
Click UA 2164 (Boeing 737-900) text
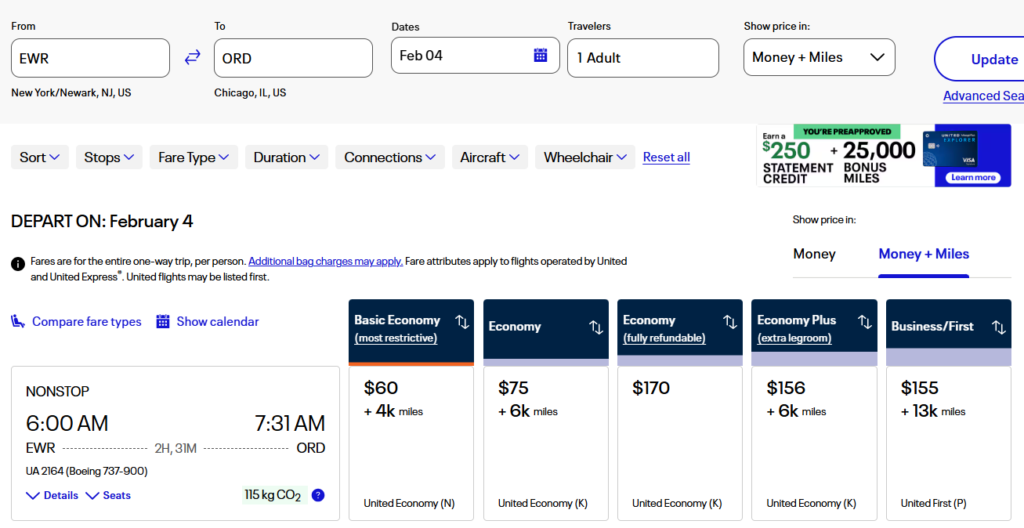(87, 471)
